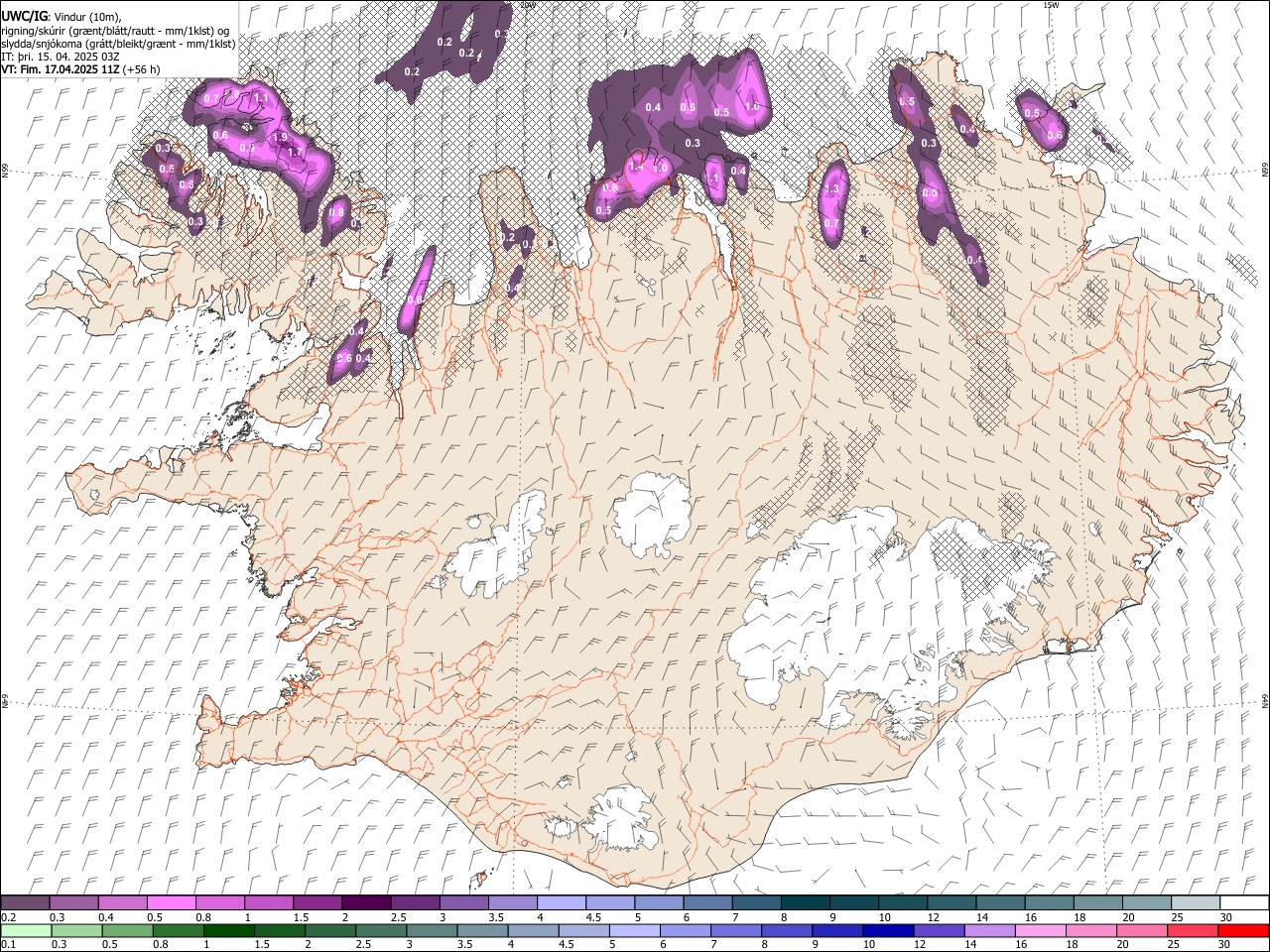Choose the light pink rain swatch at 16
The image size is (1270, 952).
click(x=1041, y=930)
